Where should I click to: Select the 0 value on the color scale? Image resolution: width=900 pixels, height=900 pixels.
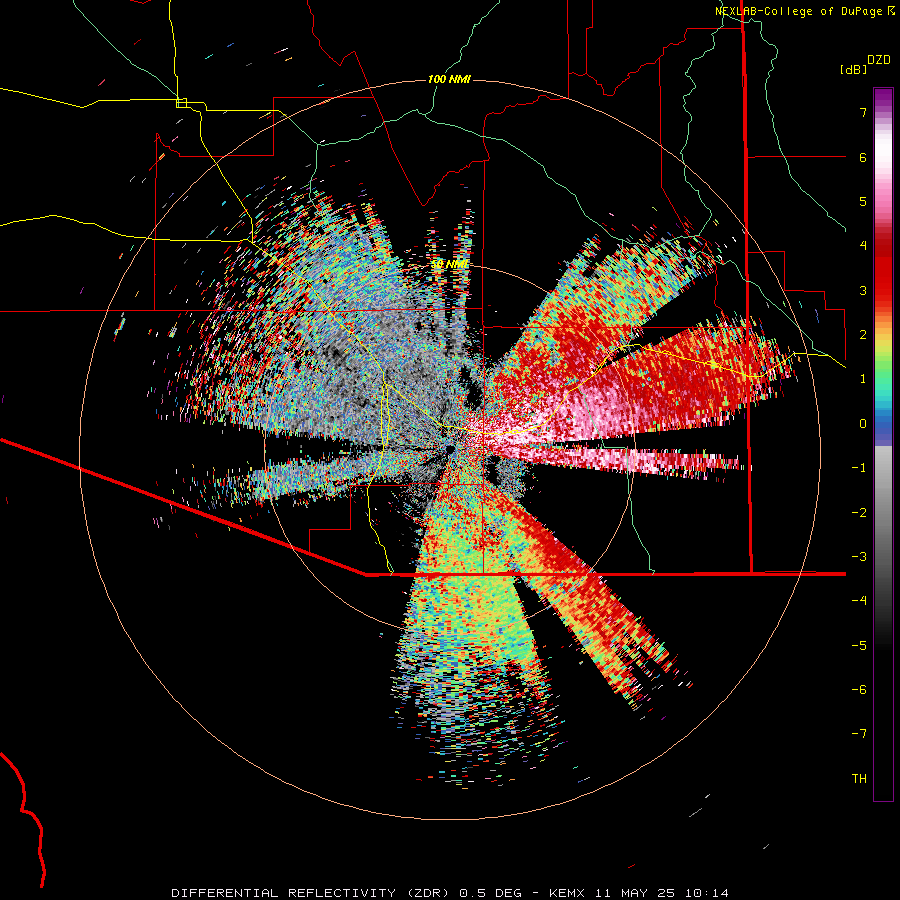863,424
